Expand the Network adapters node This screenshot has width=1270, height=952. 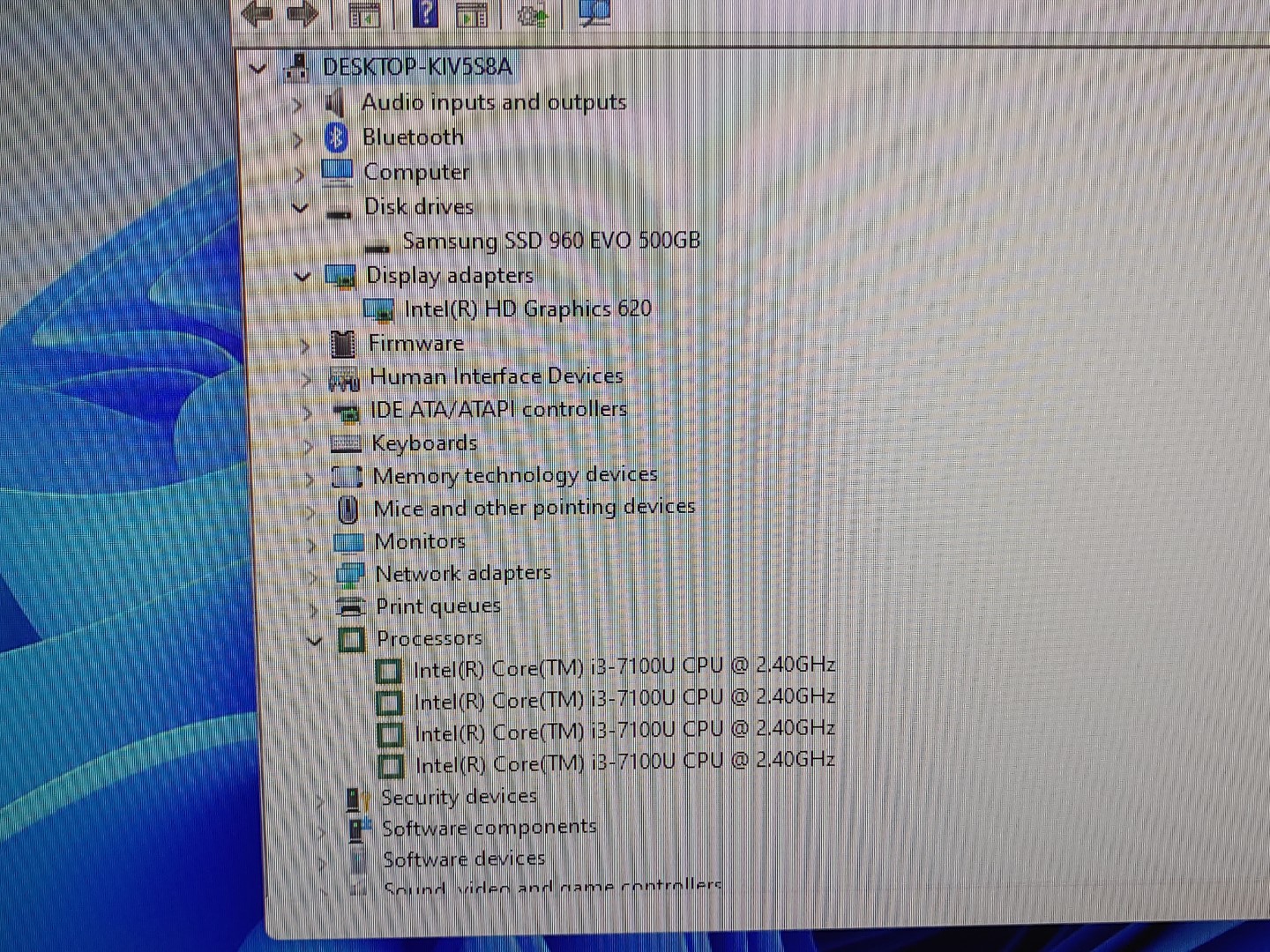coord(312,576)
